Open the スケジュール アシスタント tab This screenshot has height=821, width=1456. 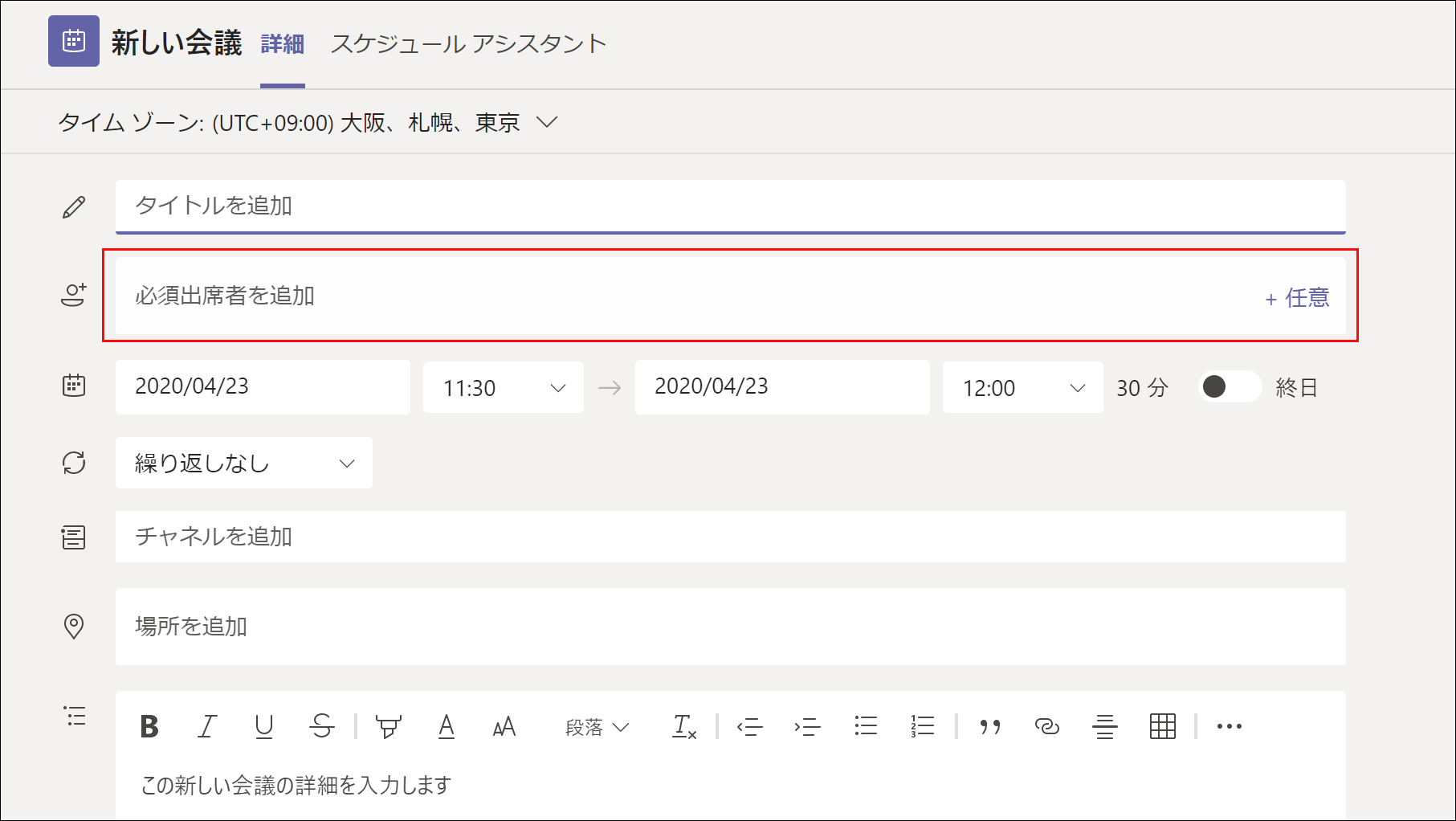click(x=468, y=43)
